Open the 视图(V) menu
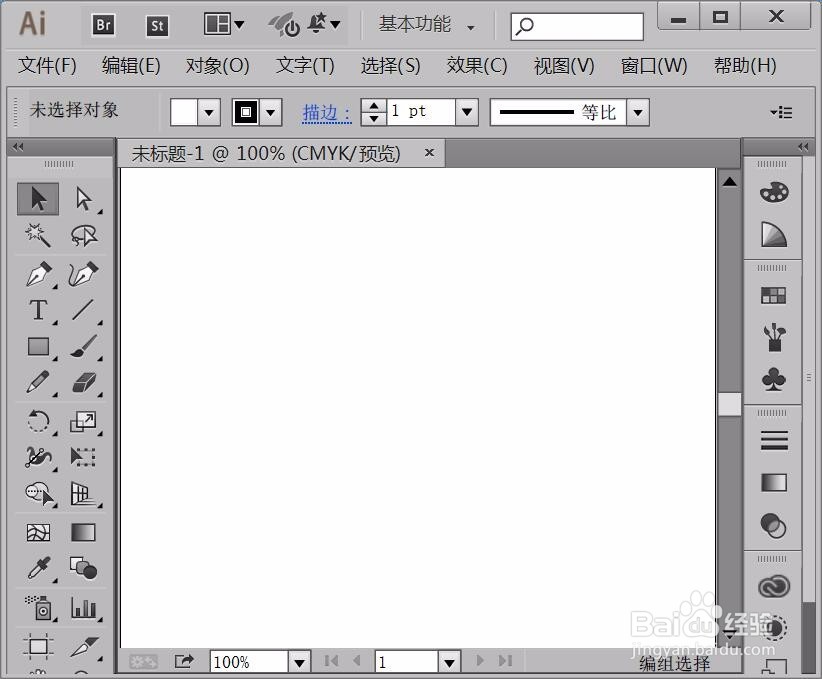The height and width of the screenshot is (679, 822). tap(564, 66)
